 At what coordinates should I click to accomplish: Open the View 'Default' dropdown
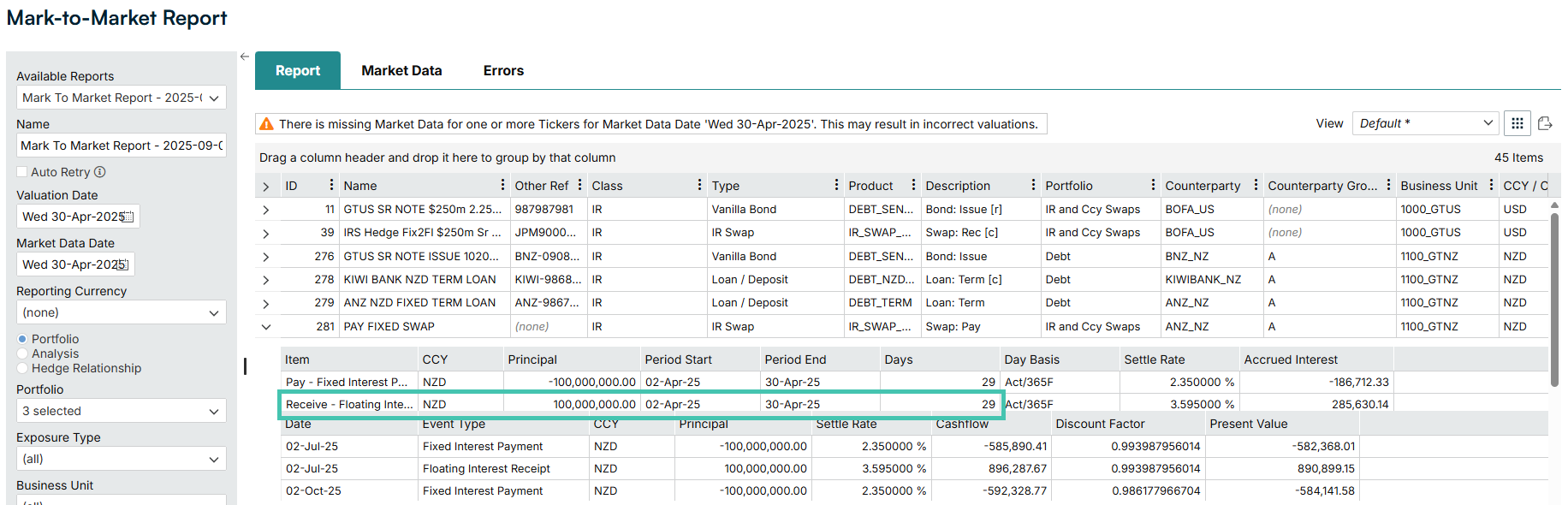point(1426,123)
